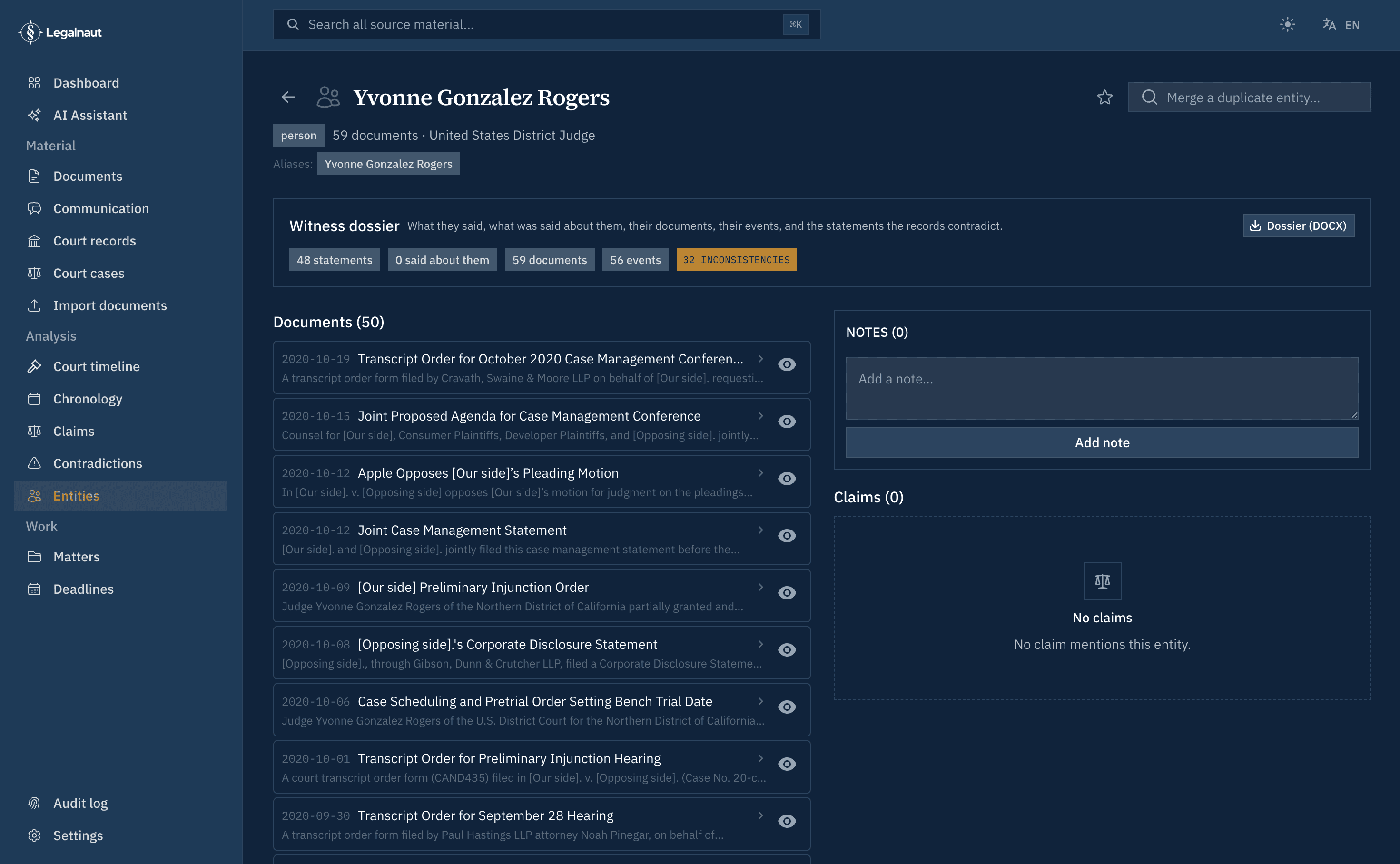The width and height of the screenshot is (1400, 864).
Task: Click the 32 Inconsistencies badge
Action: (x=737, y=260)
